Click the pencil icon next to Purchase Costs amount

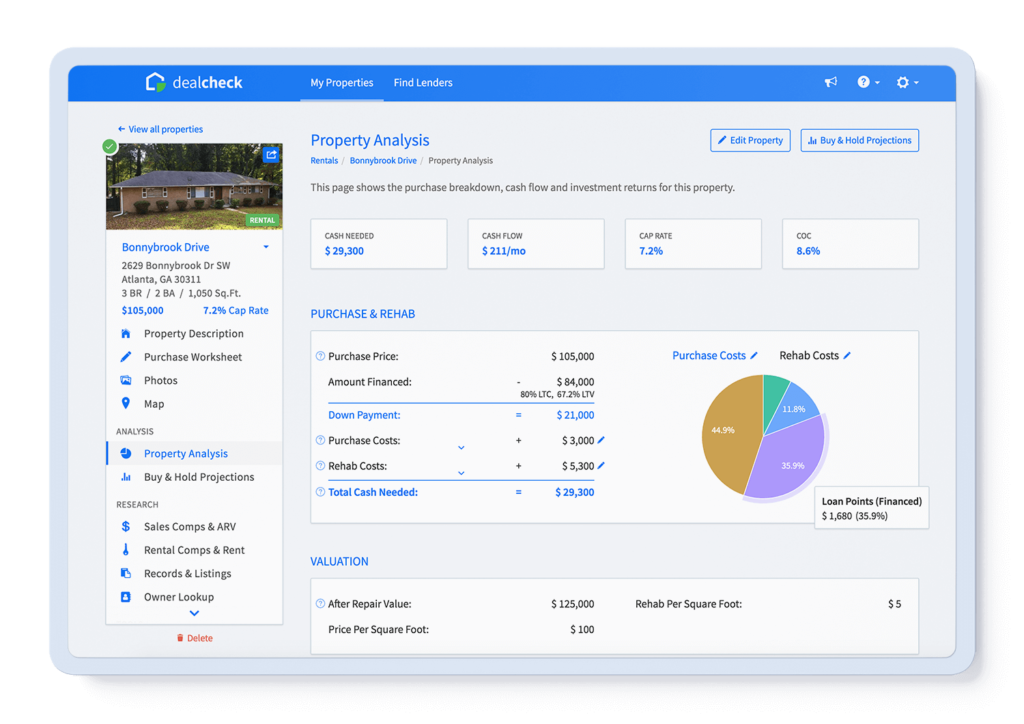601,440
